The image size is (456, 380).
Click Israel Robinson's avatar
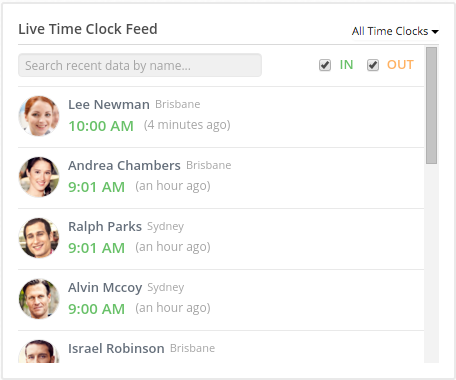(x=39, y=351)
